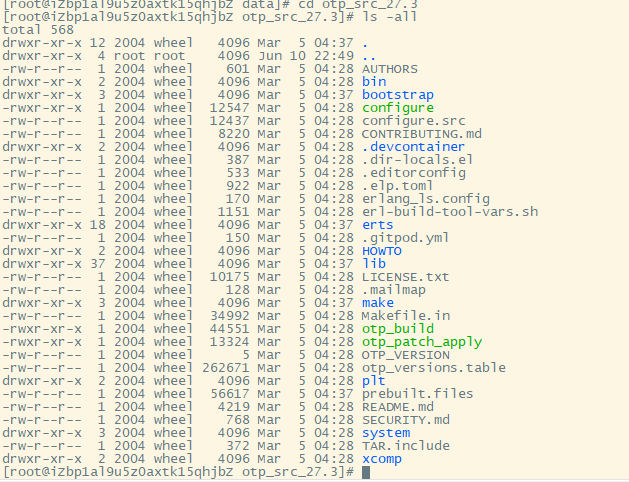Click the otp_build executable name

click(398, 329)
